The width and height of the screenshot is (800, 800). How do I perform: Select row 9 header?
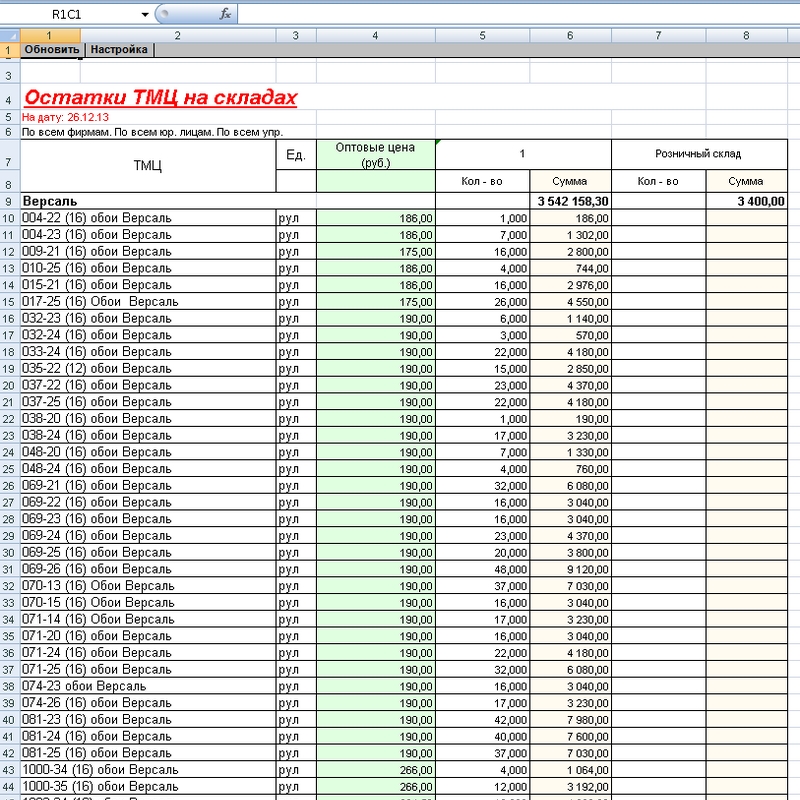pos(9,201)
